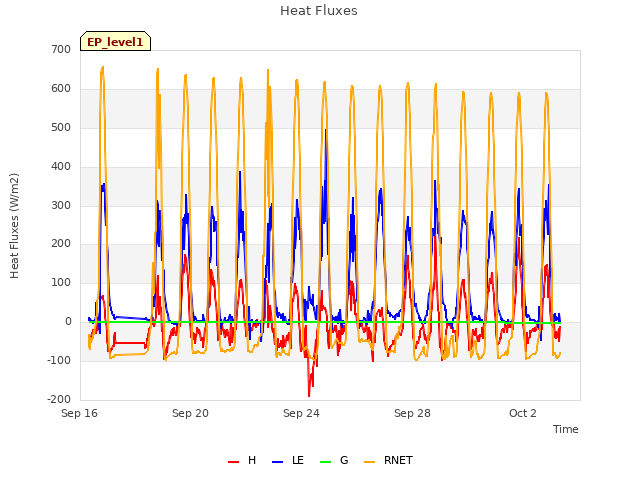The image size is (640, 480).
Task: Click the red H dip near -190 on Sep 24
Action: [x=309, y=395]
